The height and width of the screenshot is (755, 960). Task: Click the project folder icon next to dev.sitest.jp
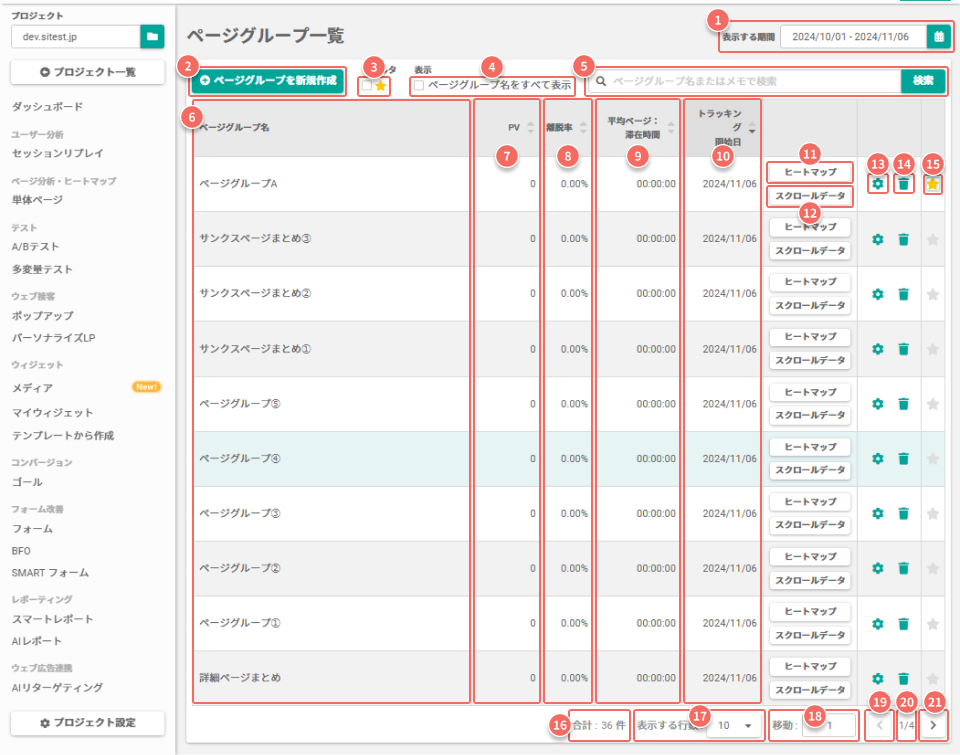click(x=152, y=37)
